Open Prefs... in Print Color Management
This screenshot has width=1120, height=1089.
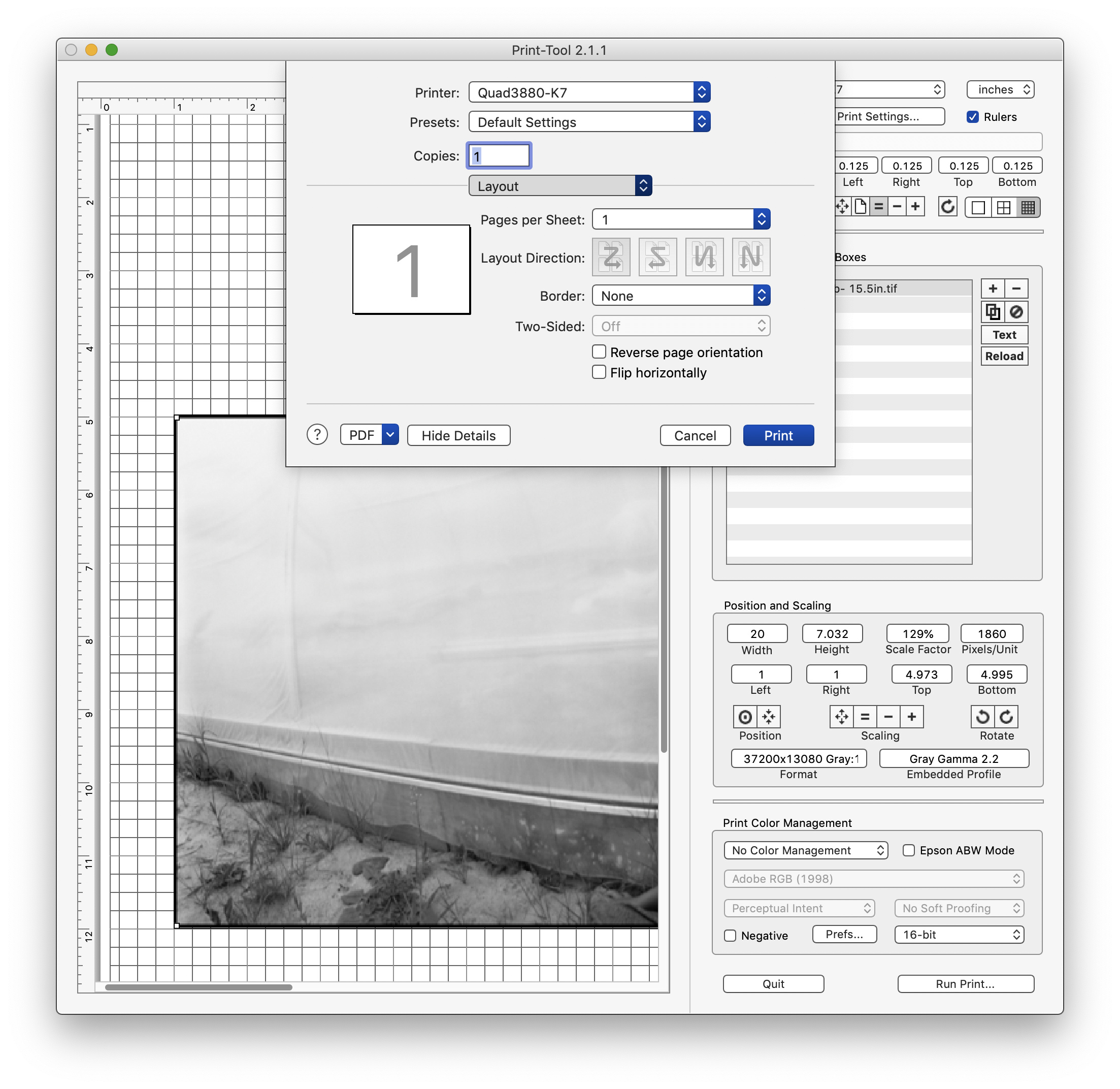click(844, 934)
